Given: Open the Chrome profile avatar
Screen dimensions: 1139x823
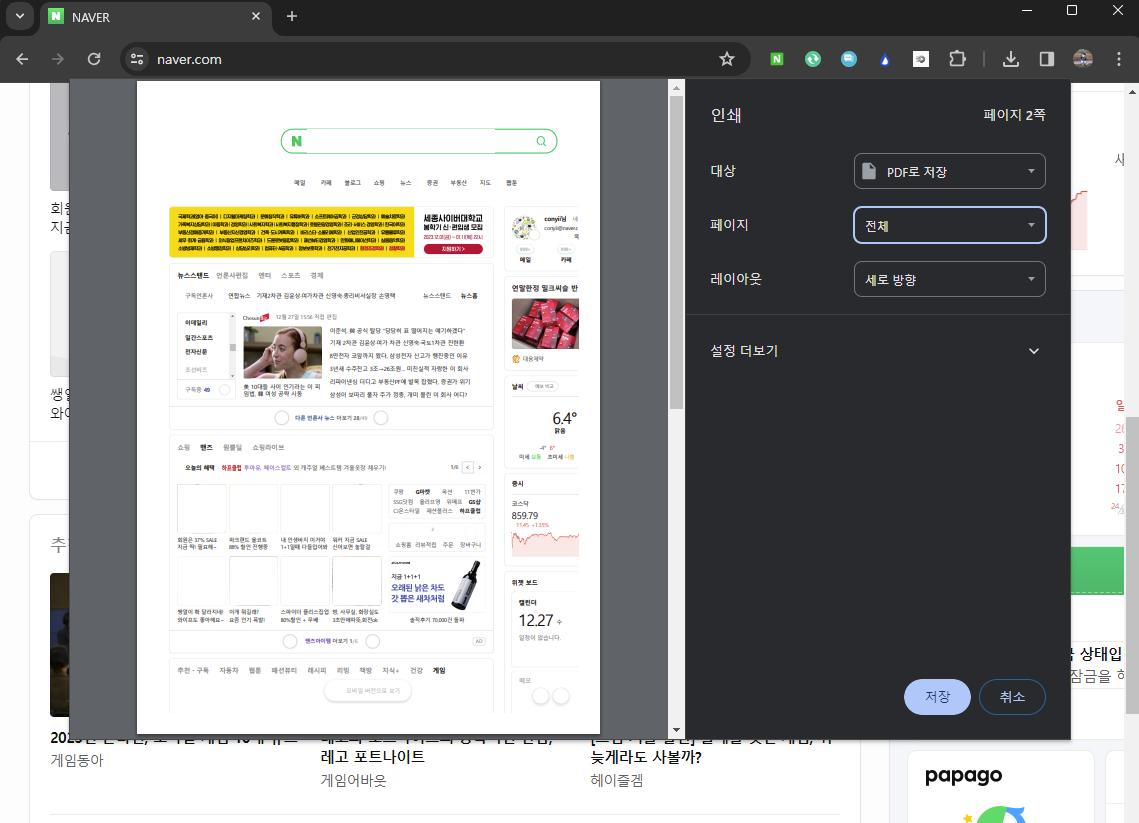Looking at the screenshot, I should click(x=1082, y=59).
